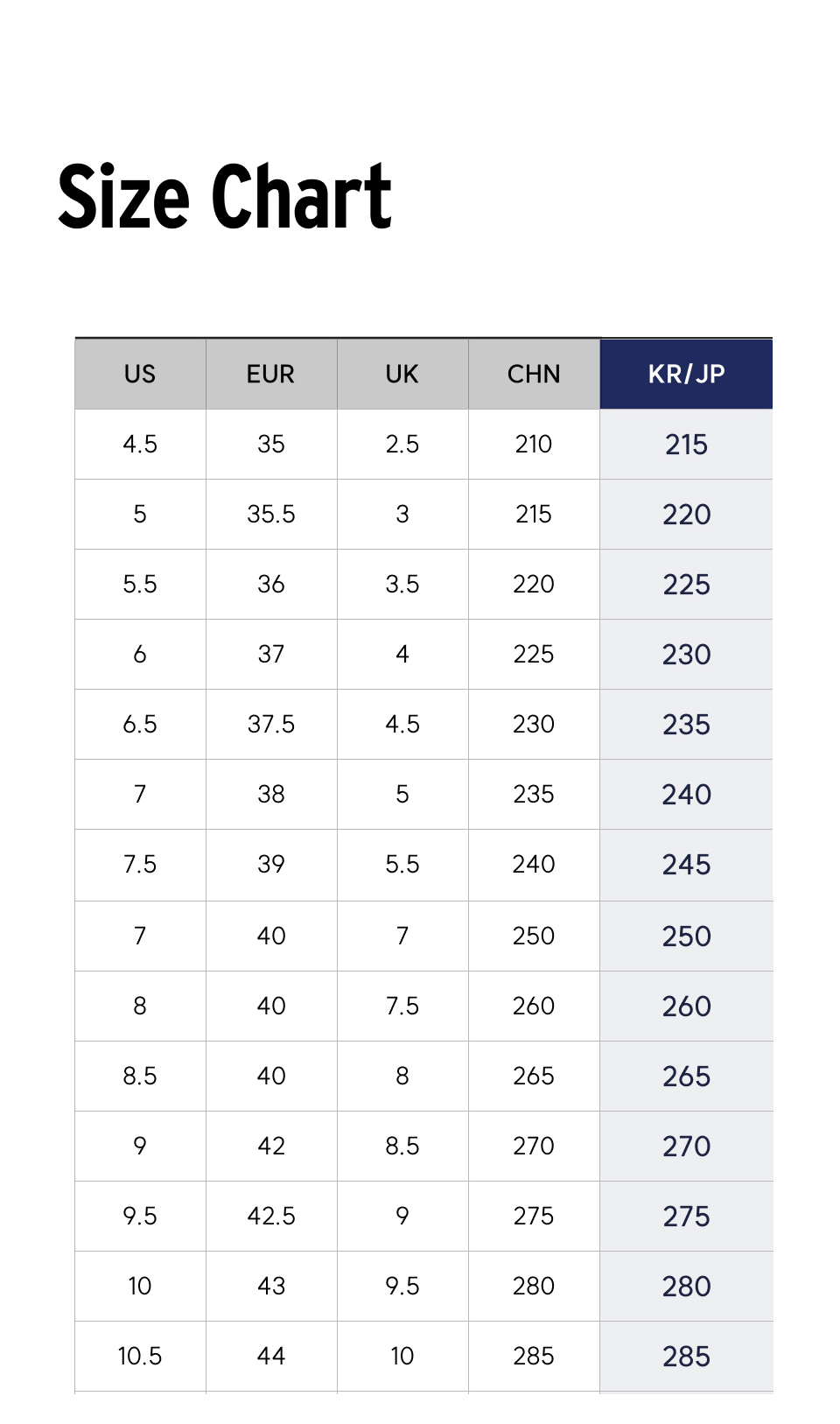
Task: Click CHN size 210 cell
Action: tap(534, 445)
